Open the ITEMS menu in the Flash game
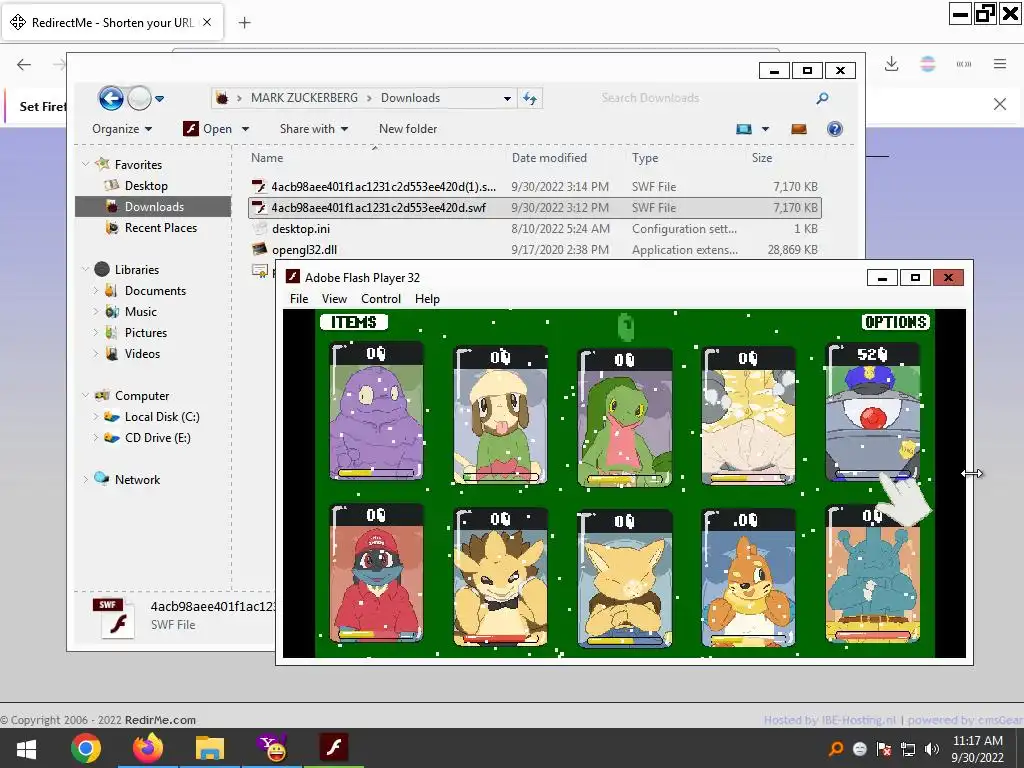Screen dimensions: 1024x768 353,322
